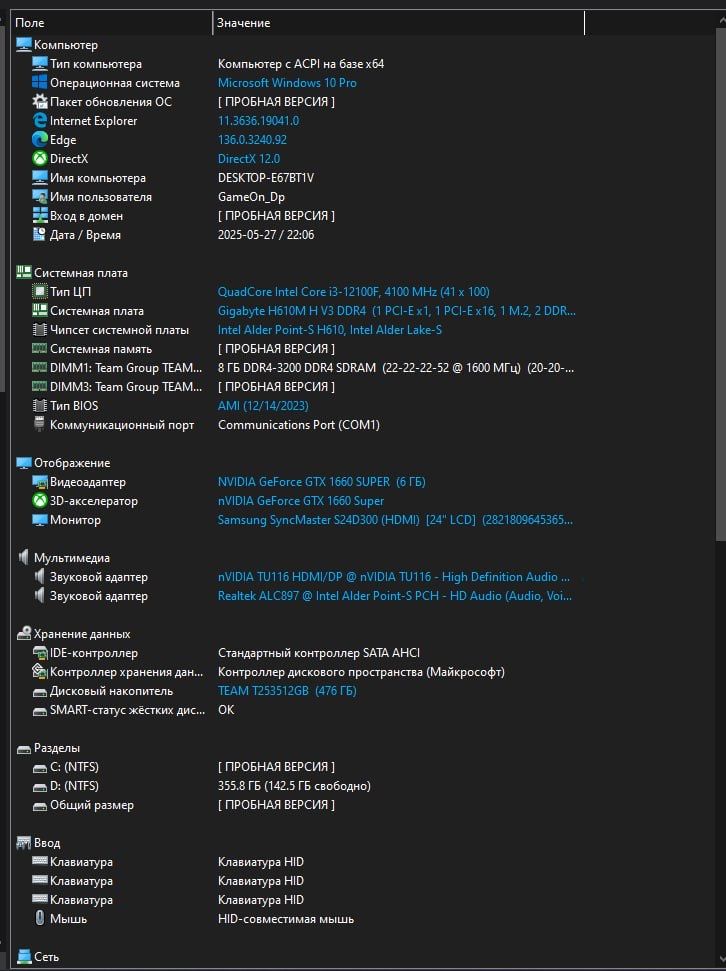This screenshot has width=726, height=971.
Task: Select the Контроллер хранения дан... row
Action: tap(297, 672)
